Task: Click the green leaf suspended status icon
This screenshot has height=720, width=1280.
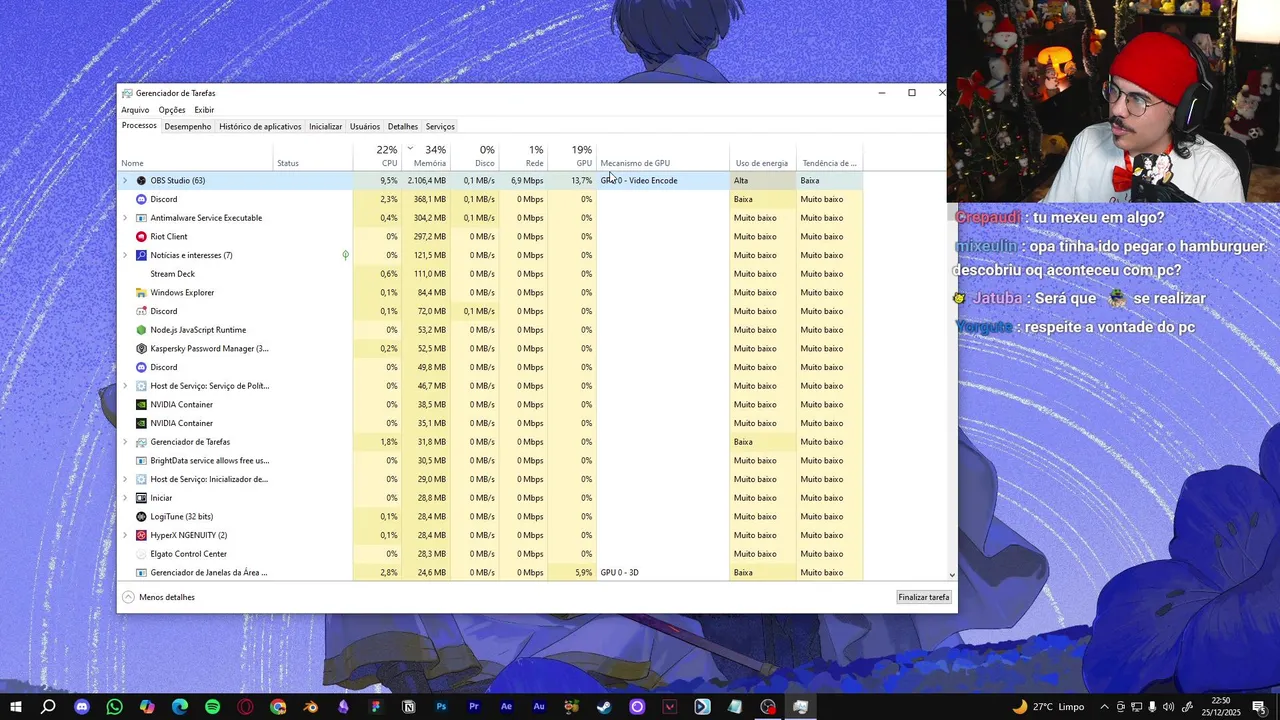Action: [345, 255]
